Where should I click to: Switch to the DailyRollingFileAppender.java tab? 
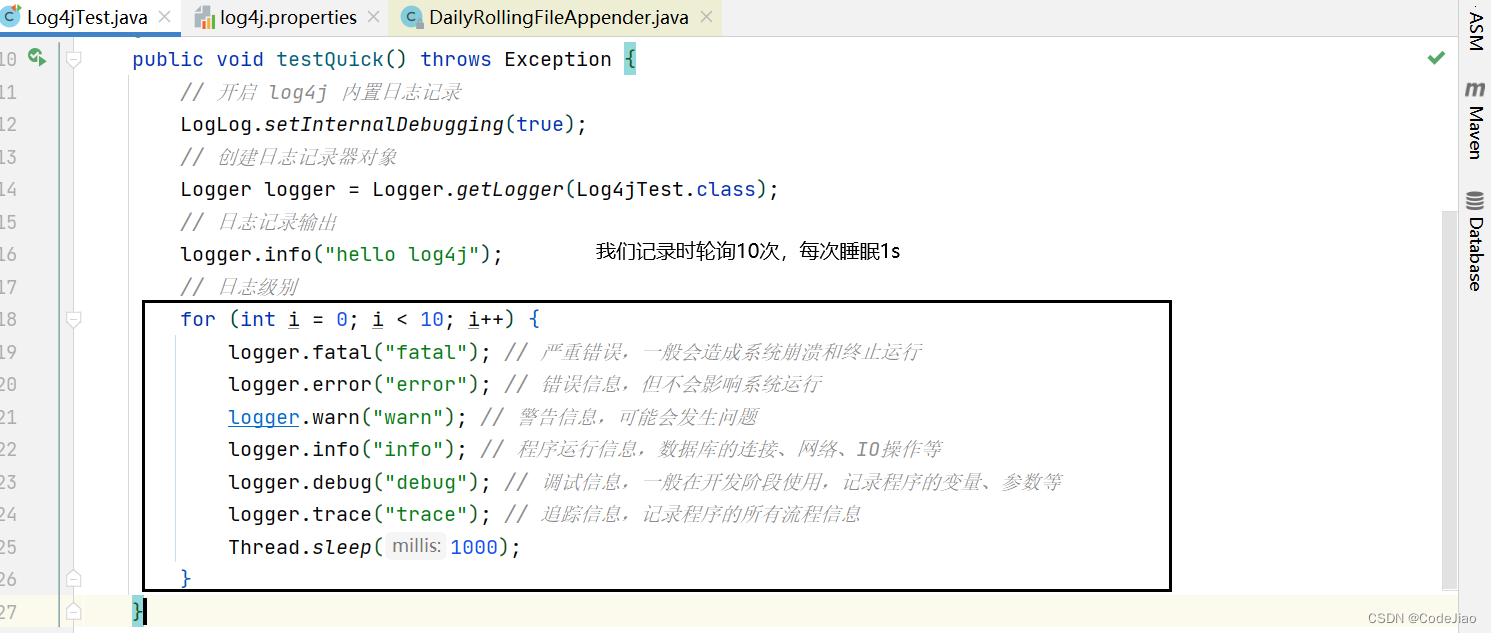click(558, 17)
